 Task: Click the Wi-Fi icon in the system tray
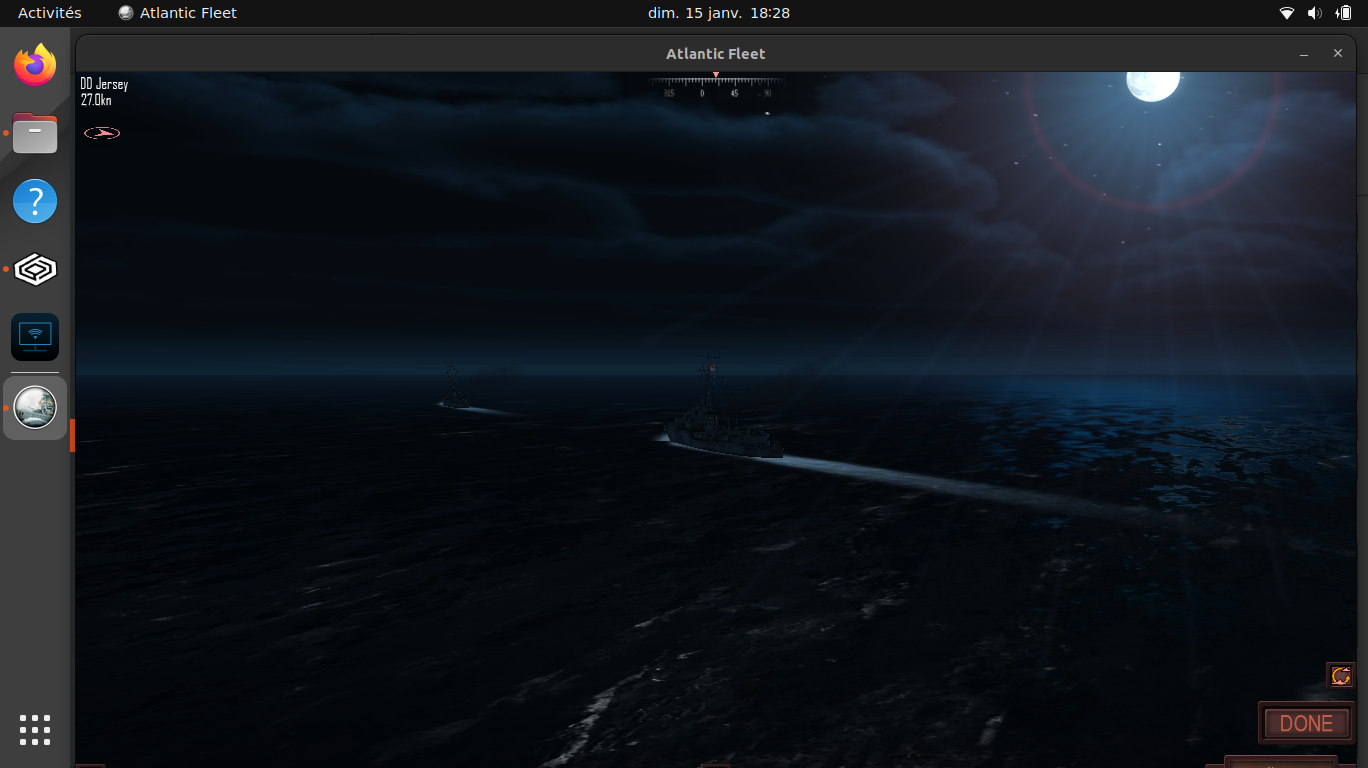click(1287, 13)
